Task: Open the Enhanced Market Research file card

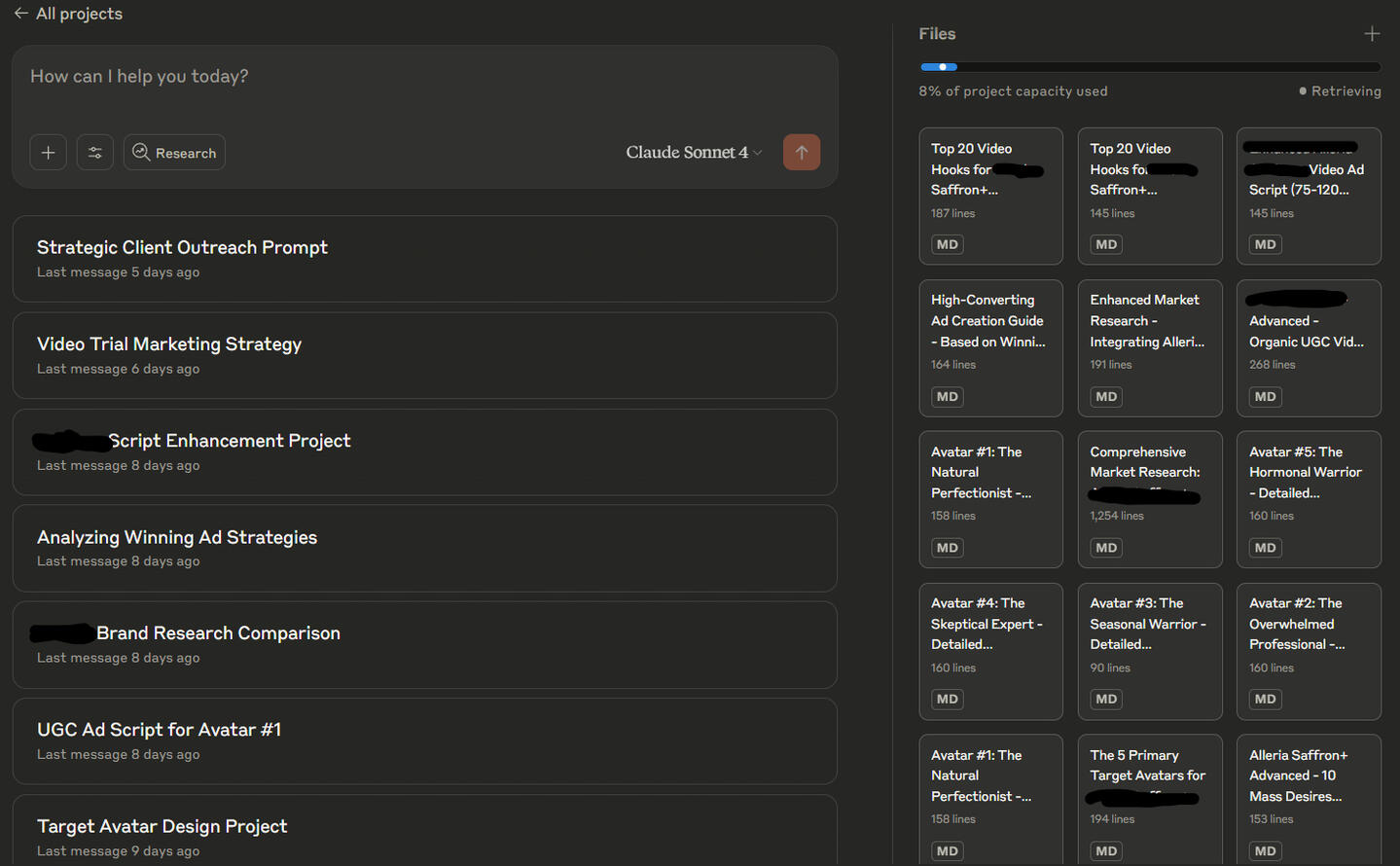Action: click(x=1149, y=331)
